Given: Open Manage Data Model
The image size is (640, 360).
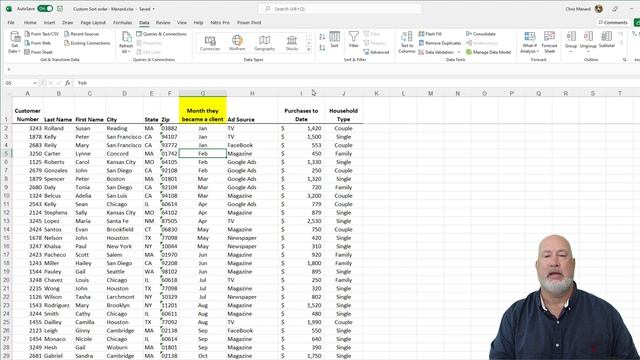Looking at the screenshot, I should [x=489, y=52].
